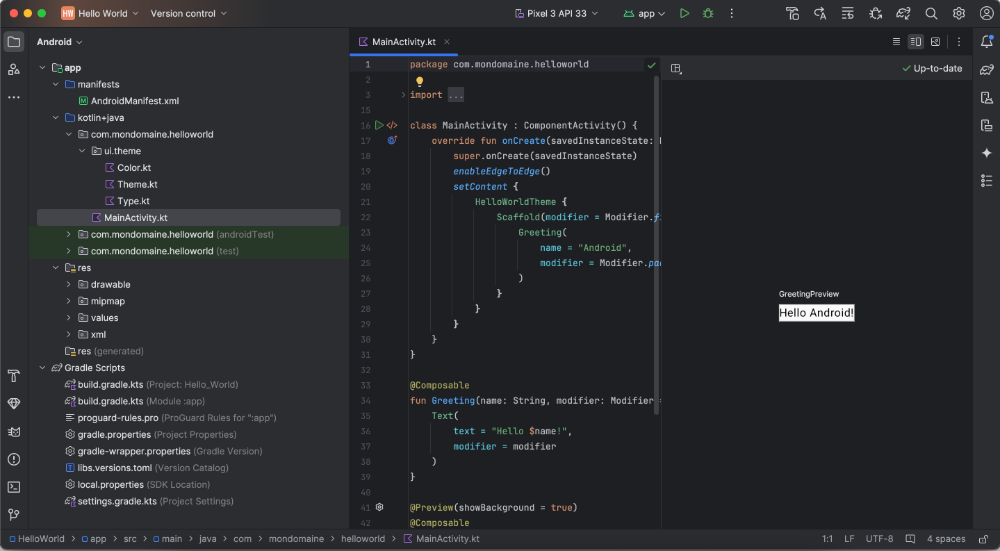The width and height of the screenshot is (1000, 551).
Task: Expand the folded import block
Action: pyautogui.click(x=403, y=95)
